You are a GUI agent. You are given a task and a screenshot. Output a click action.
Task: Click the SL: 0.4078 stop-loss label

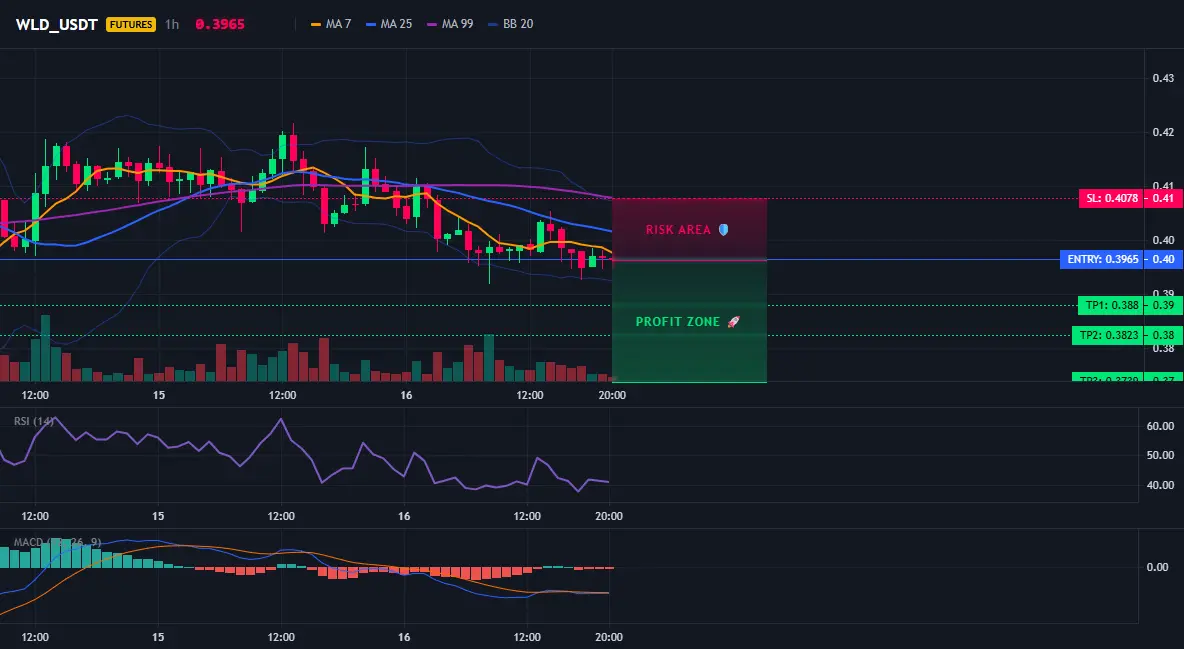coord(1110,199)
